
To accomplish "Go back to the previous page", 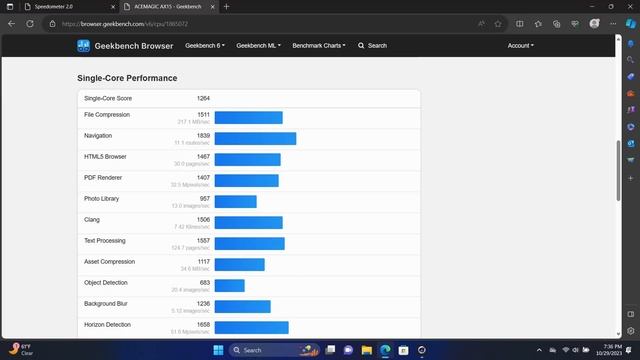I will 11,24.
